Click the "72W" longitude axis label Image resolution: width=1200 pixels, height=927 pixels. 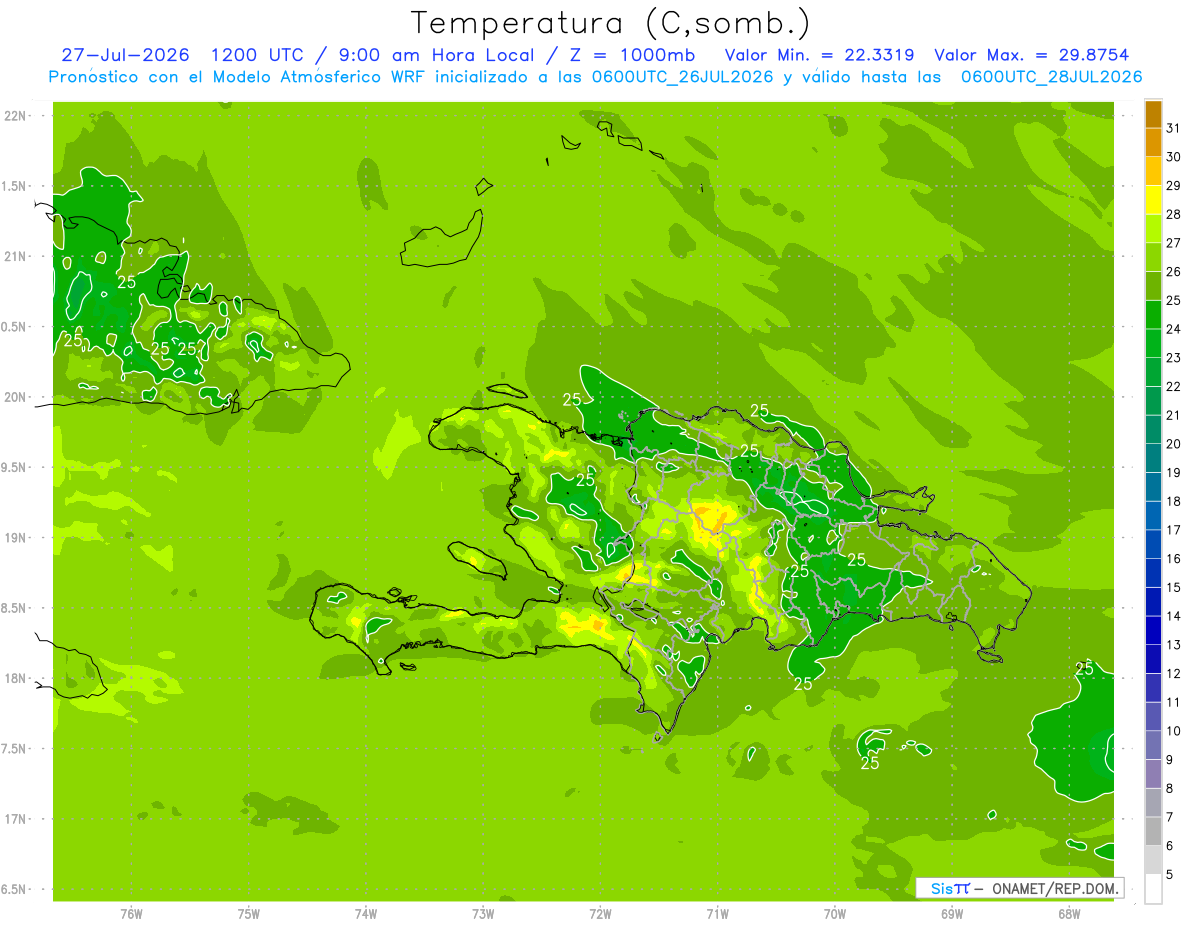pyautogui.click(x=600, y=914)
